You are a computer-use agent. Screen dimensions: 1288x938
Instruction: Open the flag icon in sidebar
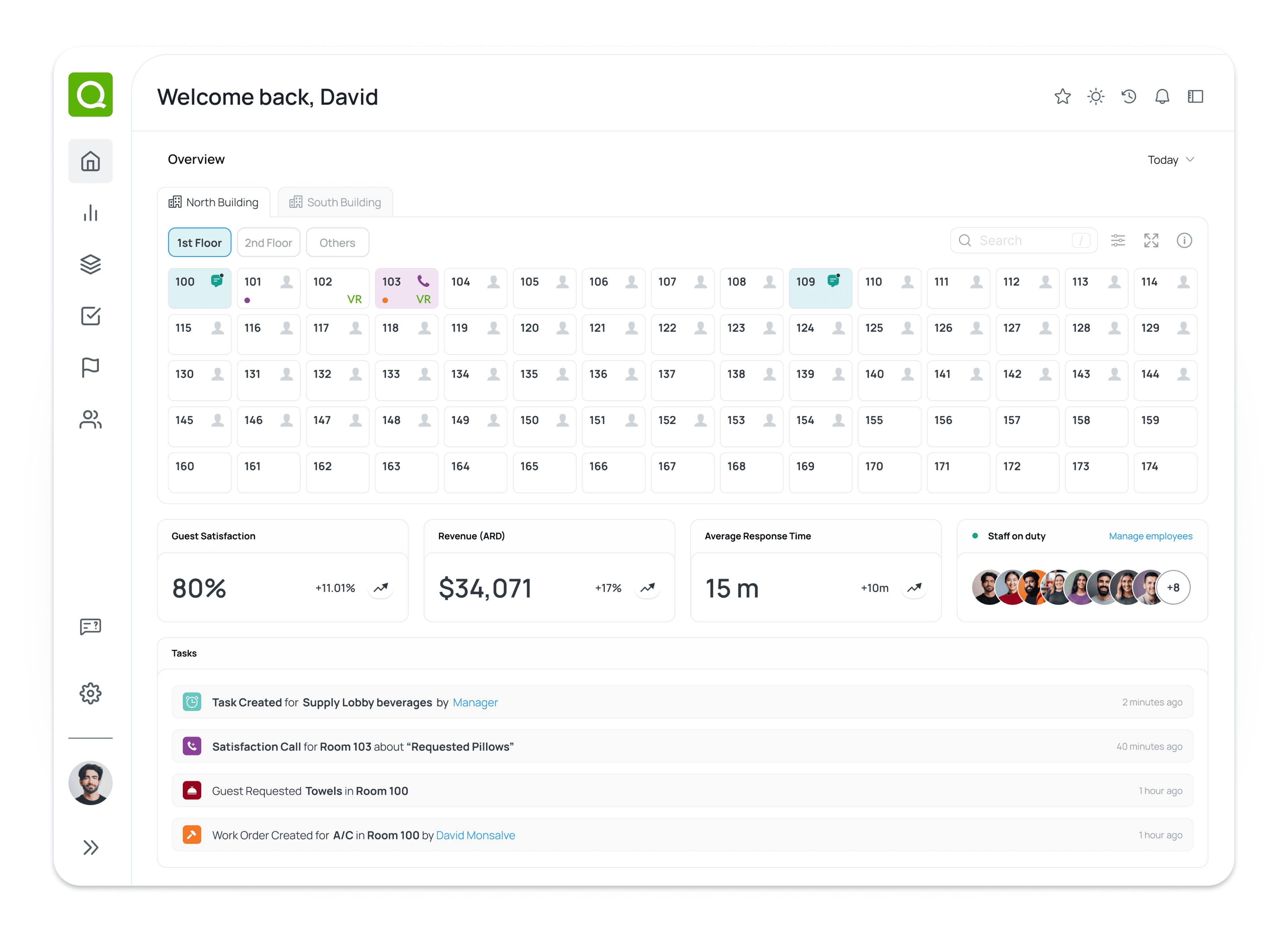90,368
